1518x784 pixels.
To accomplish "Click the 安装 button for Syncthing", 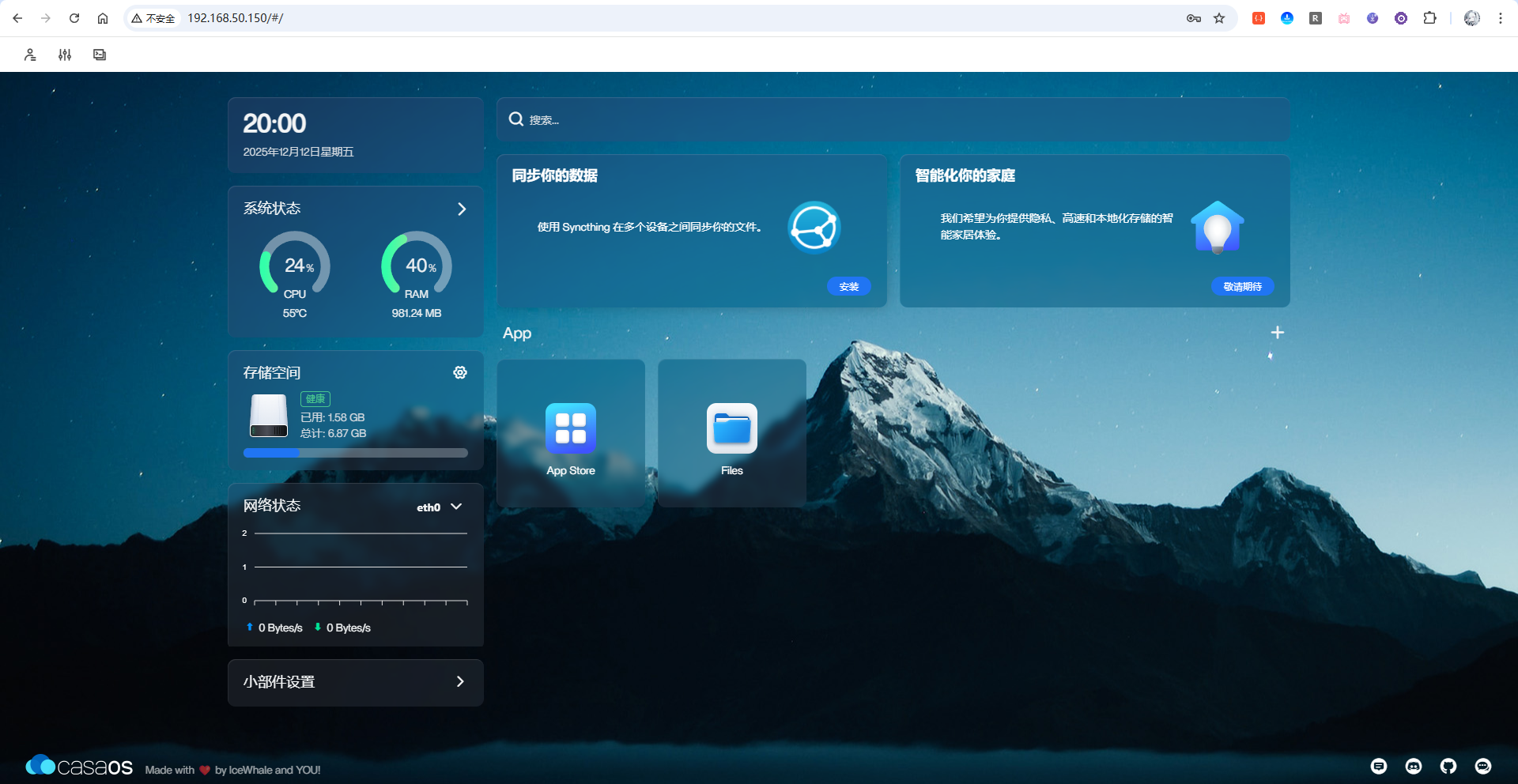I will 849,286.
